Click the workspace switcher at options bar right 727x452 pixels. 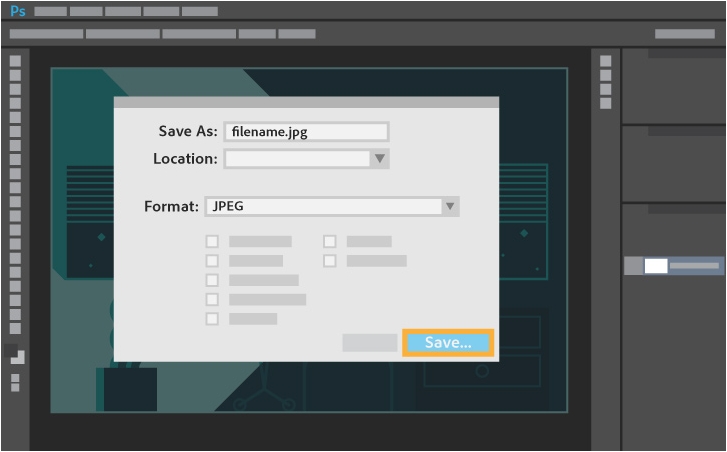click(x=685, y=33)
